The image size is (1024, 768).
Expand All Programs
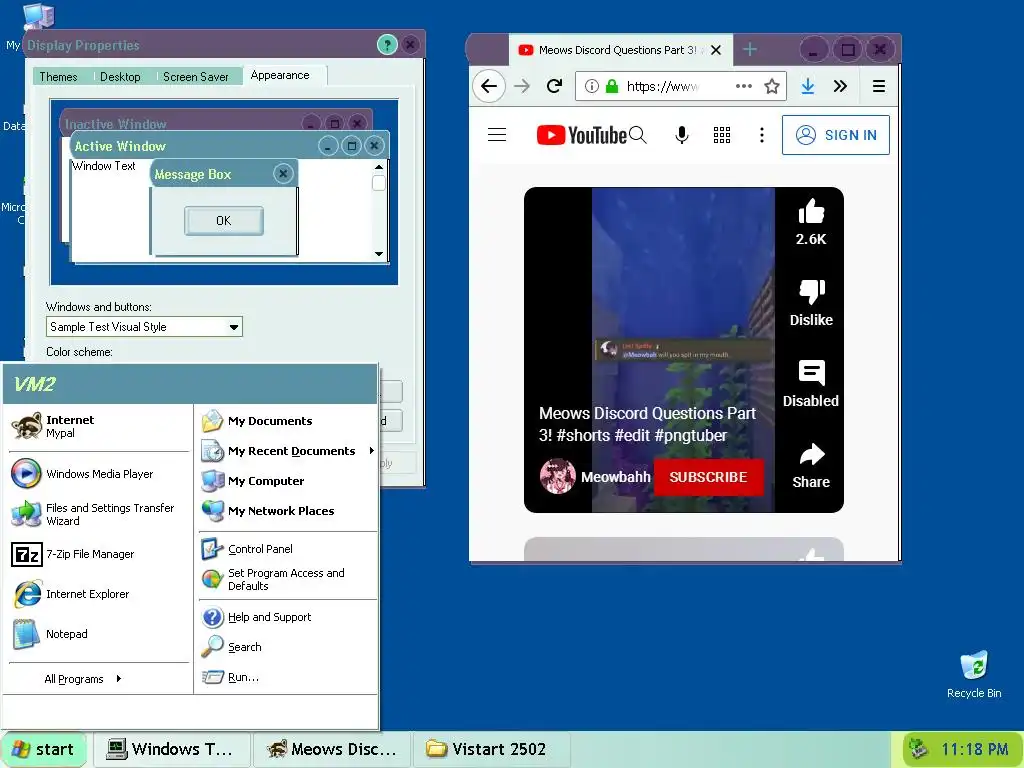83,679
